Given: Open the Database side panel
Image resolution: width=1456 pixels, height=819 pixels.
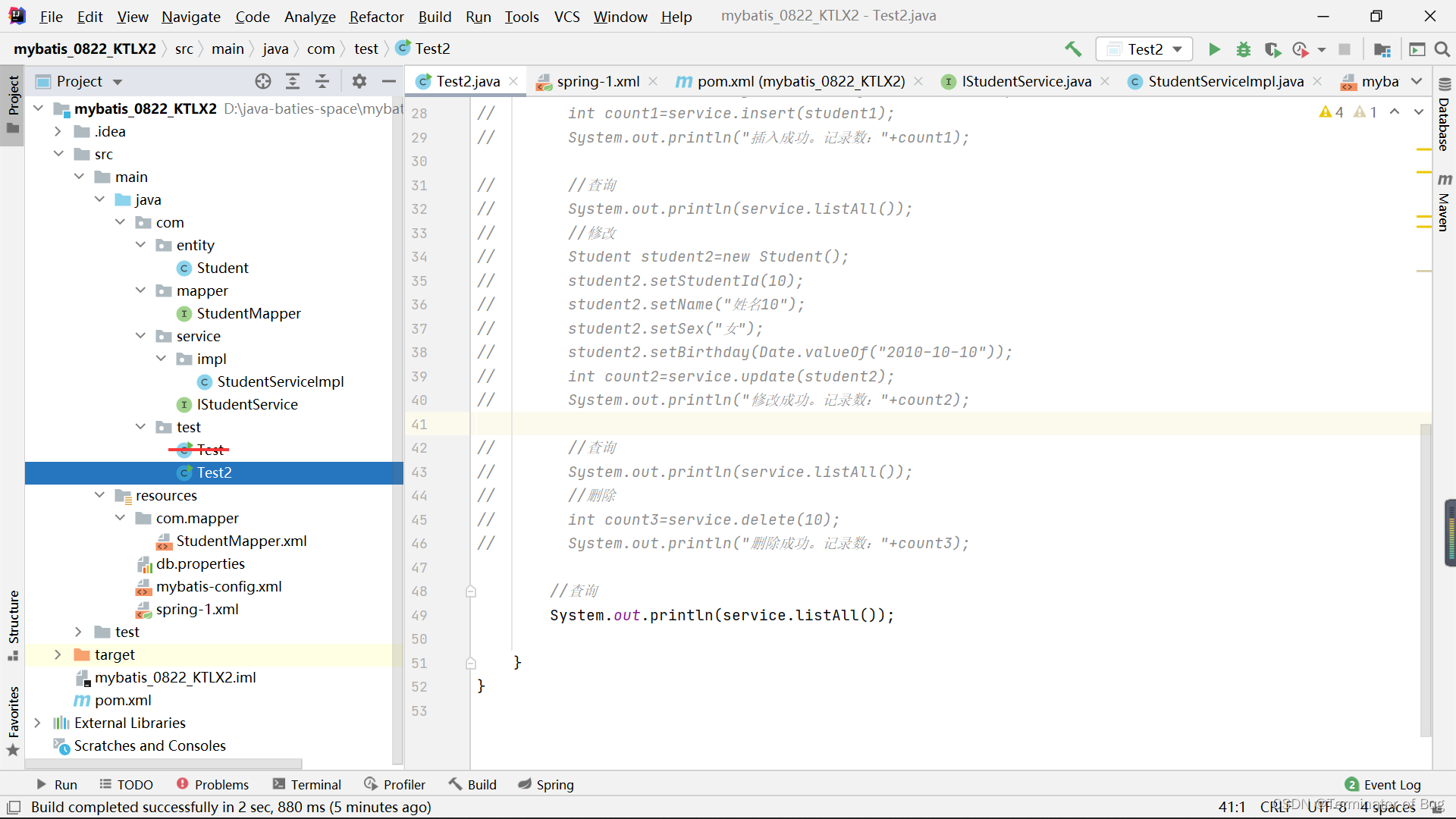Looking at the screenshot, I should [1445, 115].
